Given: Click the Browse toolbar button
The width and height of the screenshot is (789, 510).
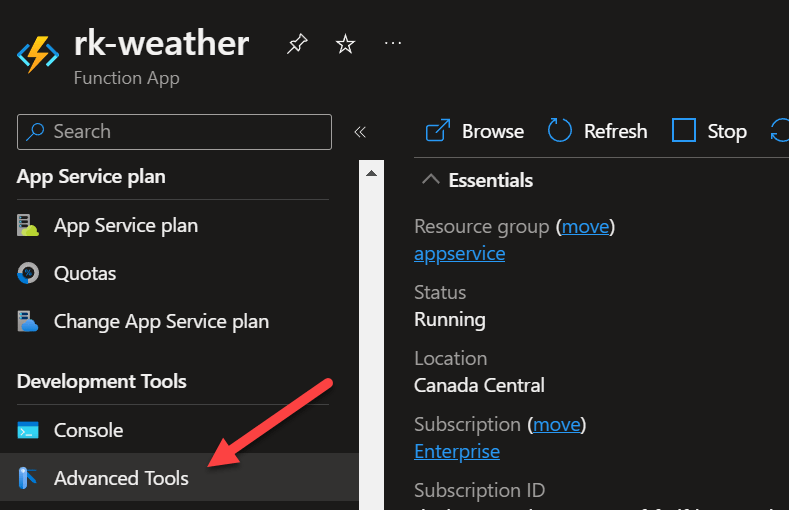Looking at the screenshot, I should pos(475,131).
